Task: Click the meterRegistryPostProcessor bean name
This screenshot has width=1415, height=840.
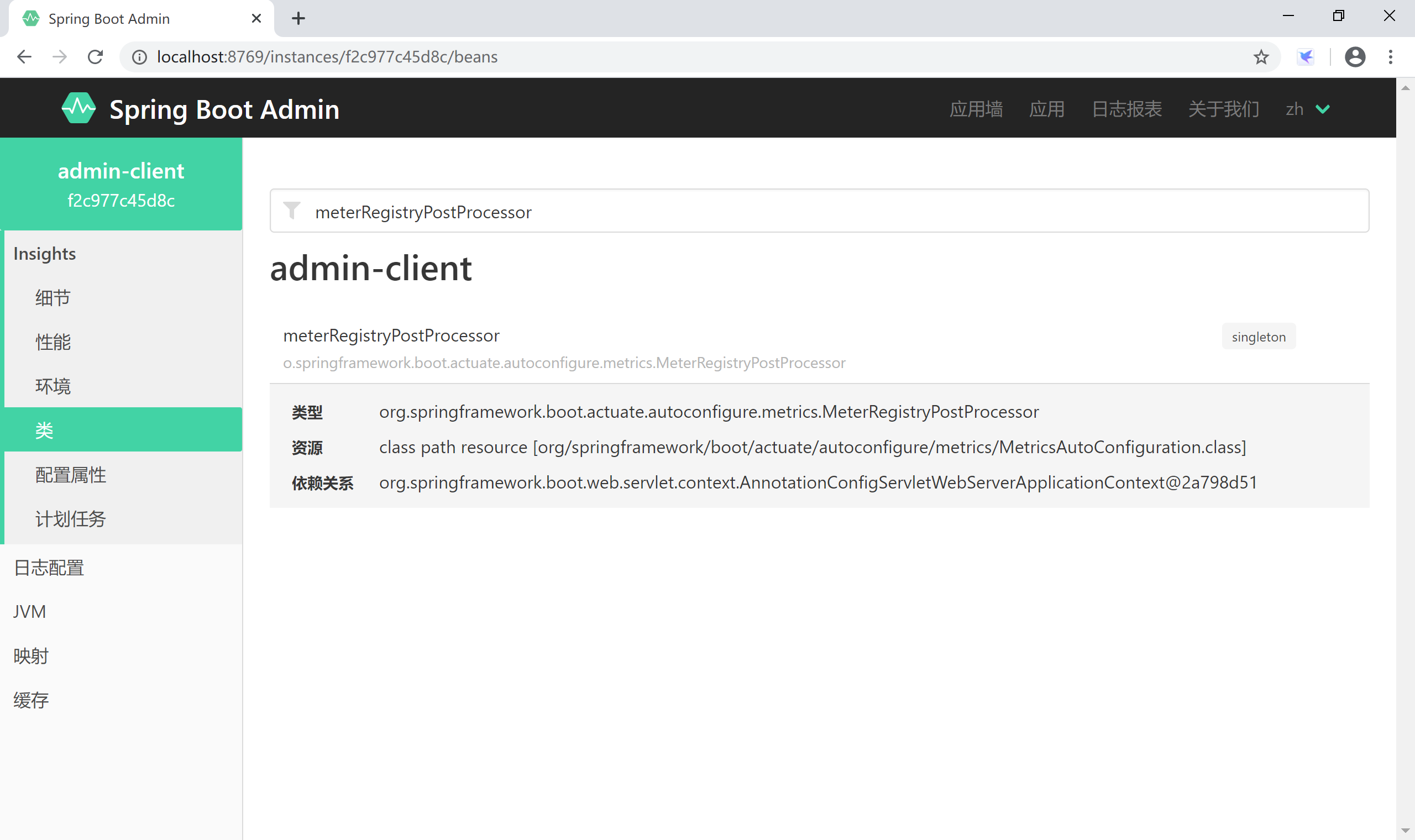Action: pos(391,335)
